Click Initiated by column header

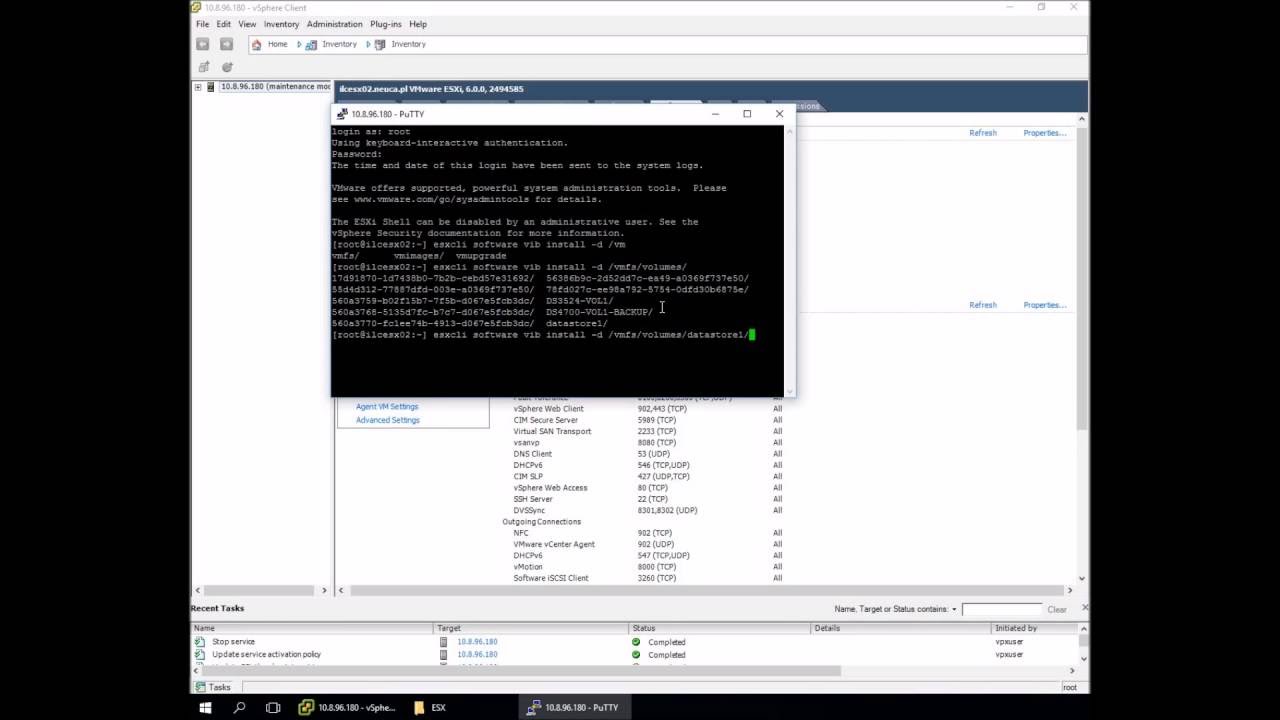(1035, 628)
